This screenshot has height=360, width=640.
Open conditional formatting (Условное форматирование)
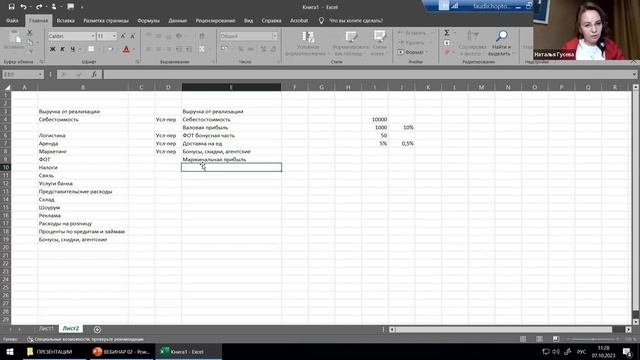pos(307,43)
